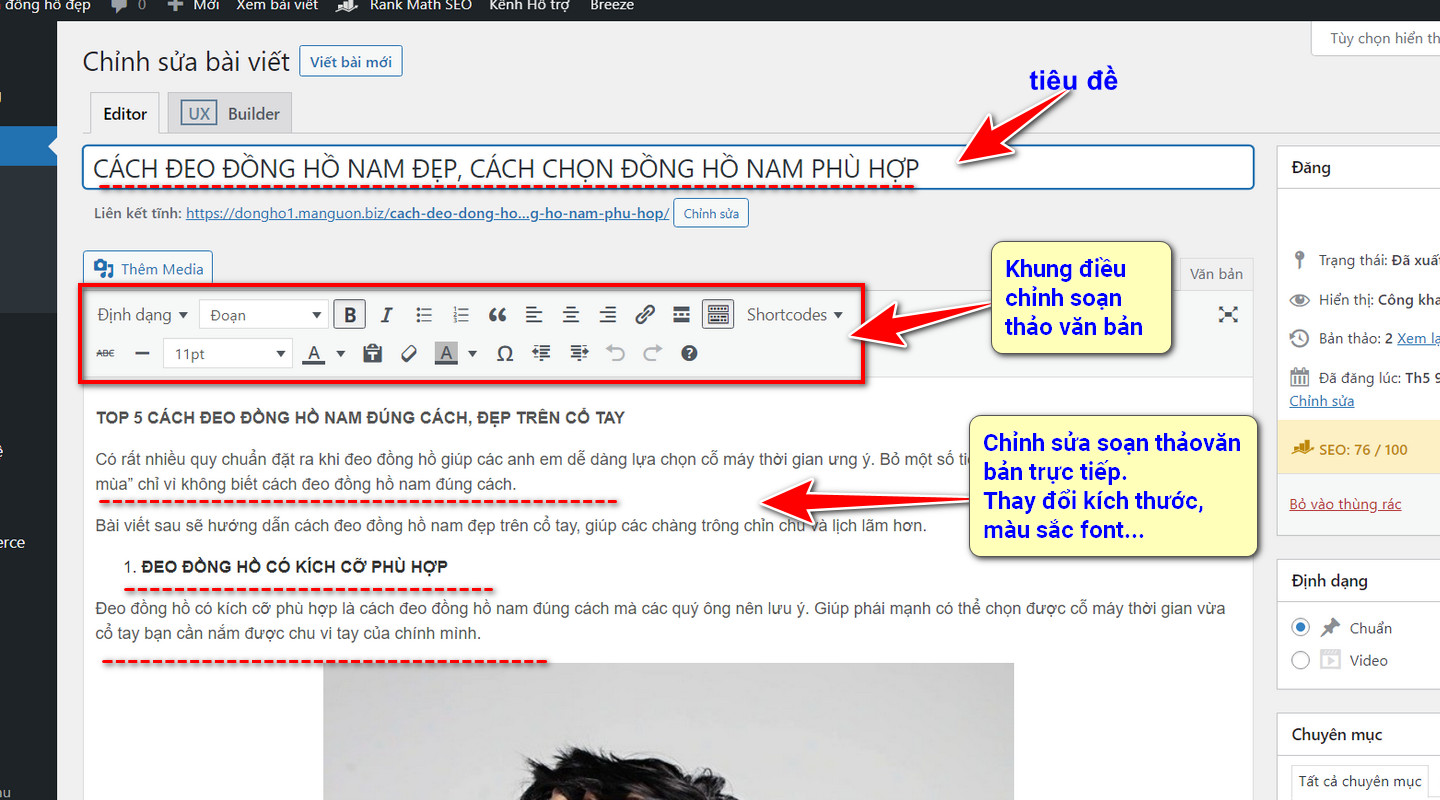This screenshot has height=800, width=1440.
Task: Click the heading TOP 5 CÁCH ĐEO ĐỒNG HỒ NAM
Action: 361,417
